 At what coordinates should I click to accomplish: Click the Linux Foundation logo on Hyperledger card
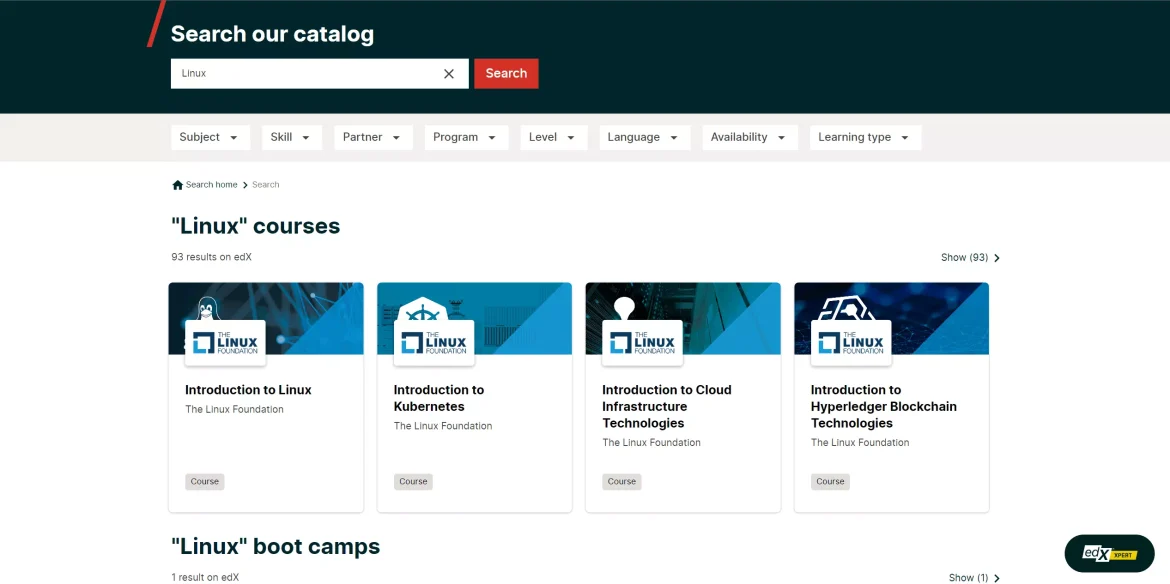(851, 343)
